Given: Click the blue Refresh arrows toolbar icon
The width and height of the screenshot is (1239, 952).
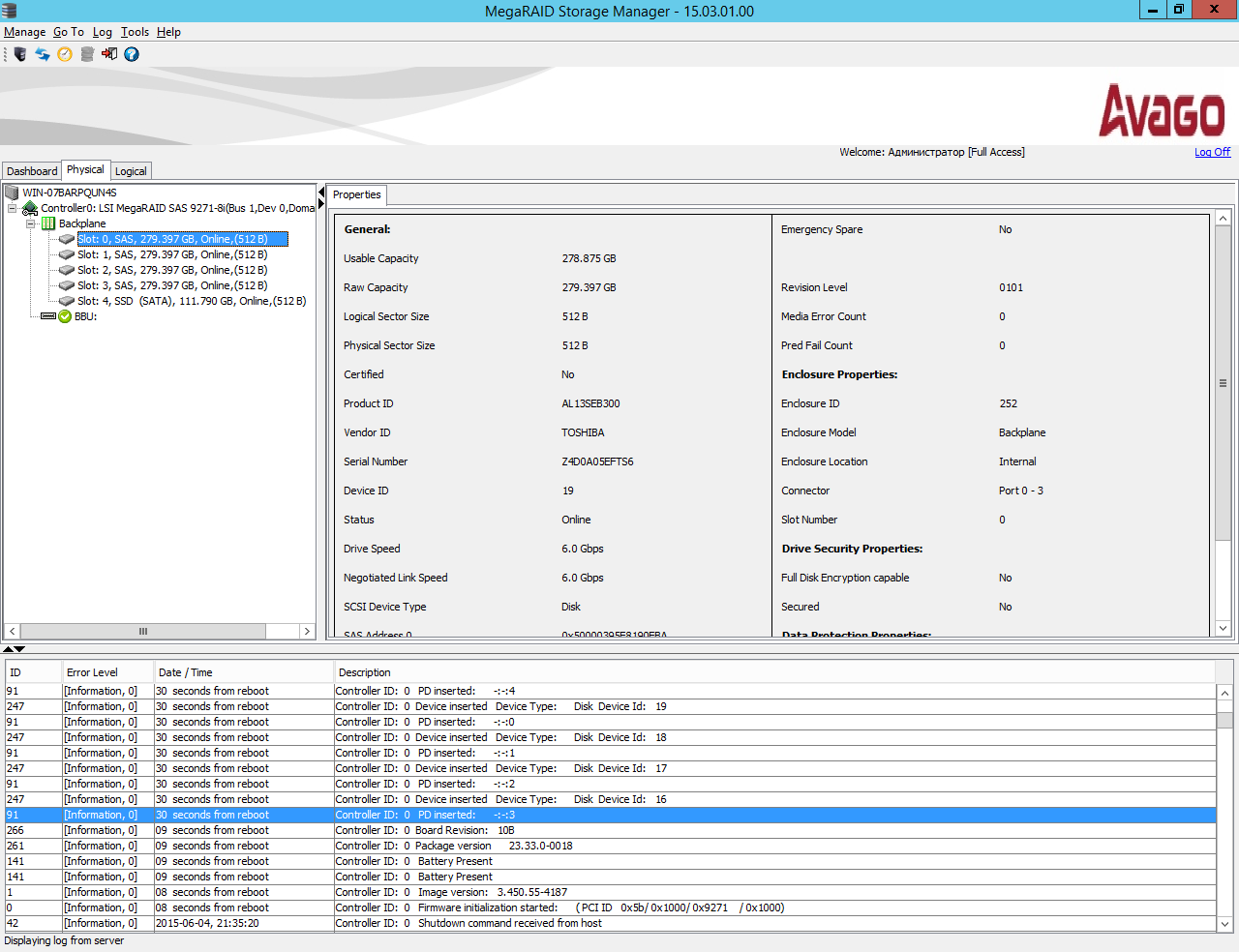Looking at the screenshot, I should (x=43, y=54).
